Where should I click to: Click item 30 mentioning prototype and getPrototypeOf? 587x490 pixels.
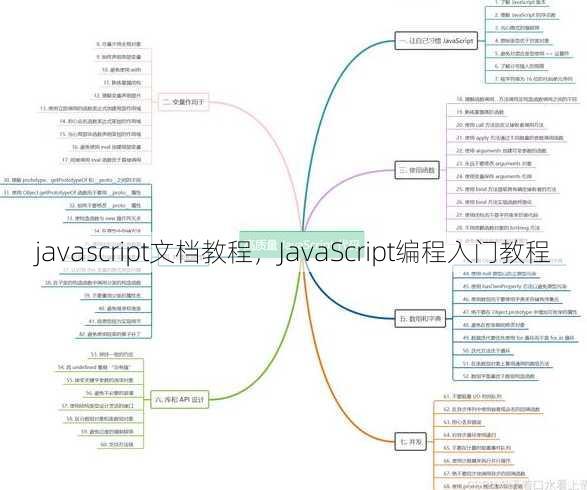pyautogui.click(x=72, y=180)
